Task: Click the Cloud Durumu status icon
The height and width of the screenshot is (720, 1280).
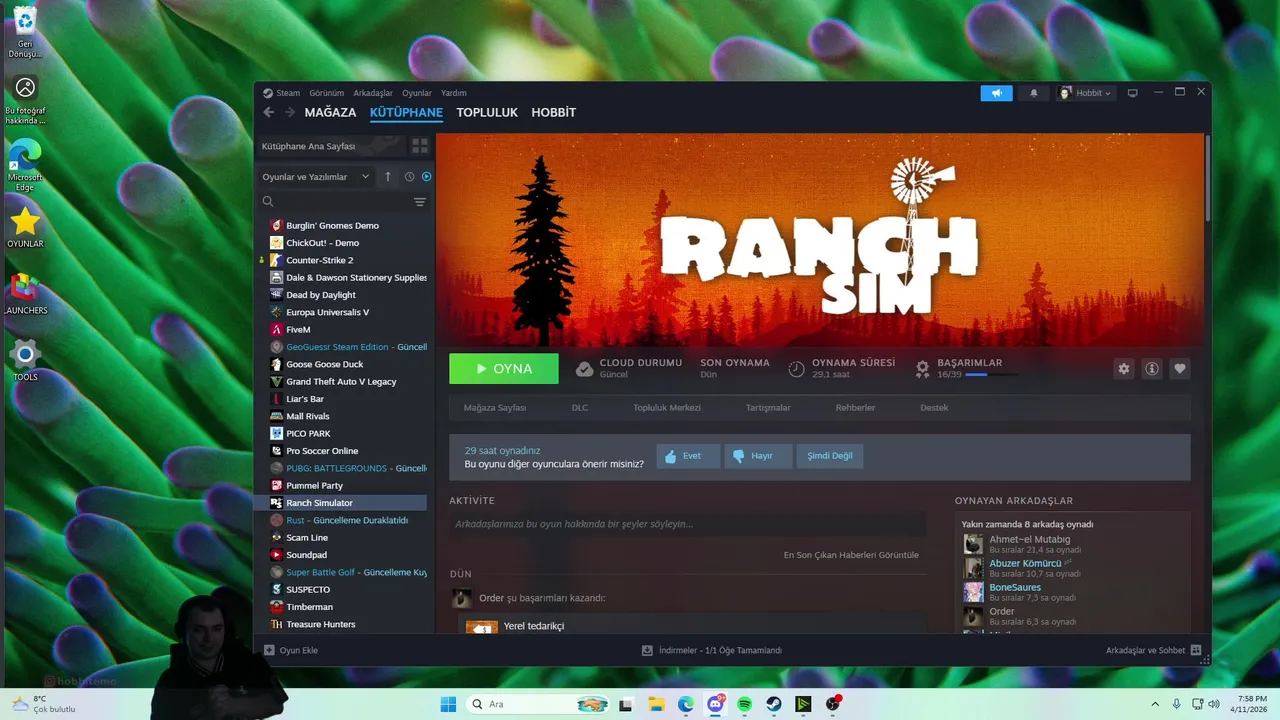Action: tap(584, 369)
